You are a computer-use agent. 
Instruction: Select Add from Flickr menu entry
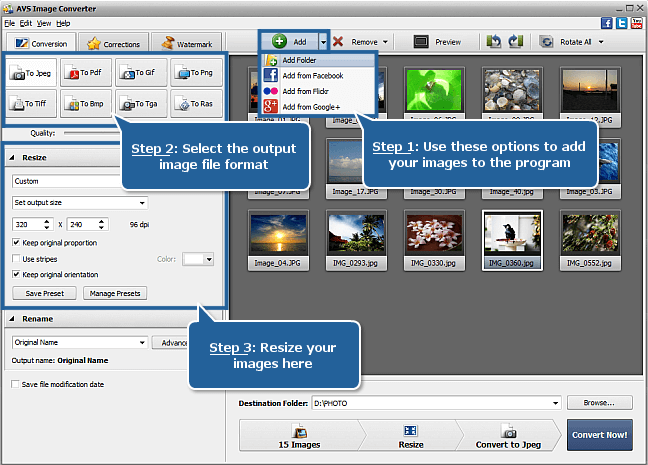pos(318,91)
